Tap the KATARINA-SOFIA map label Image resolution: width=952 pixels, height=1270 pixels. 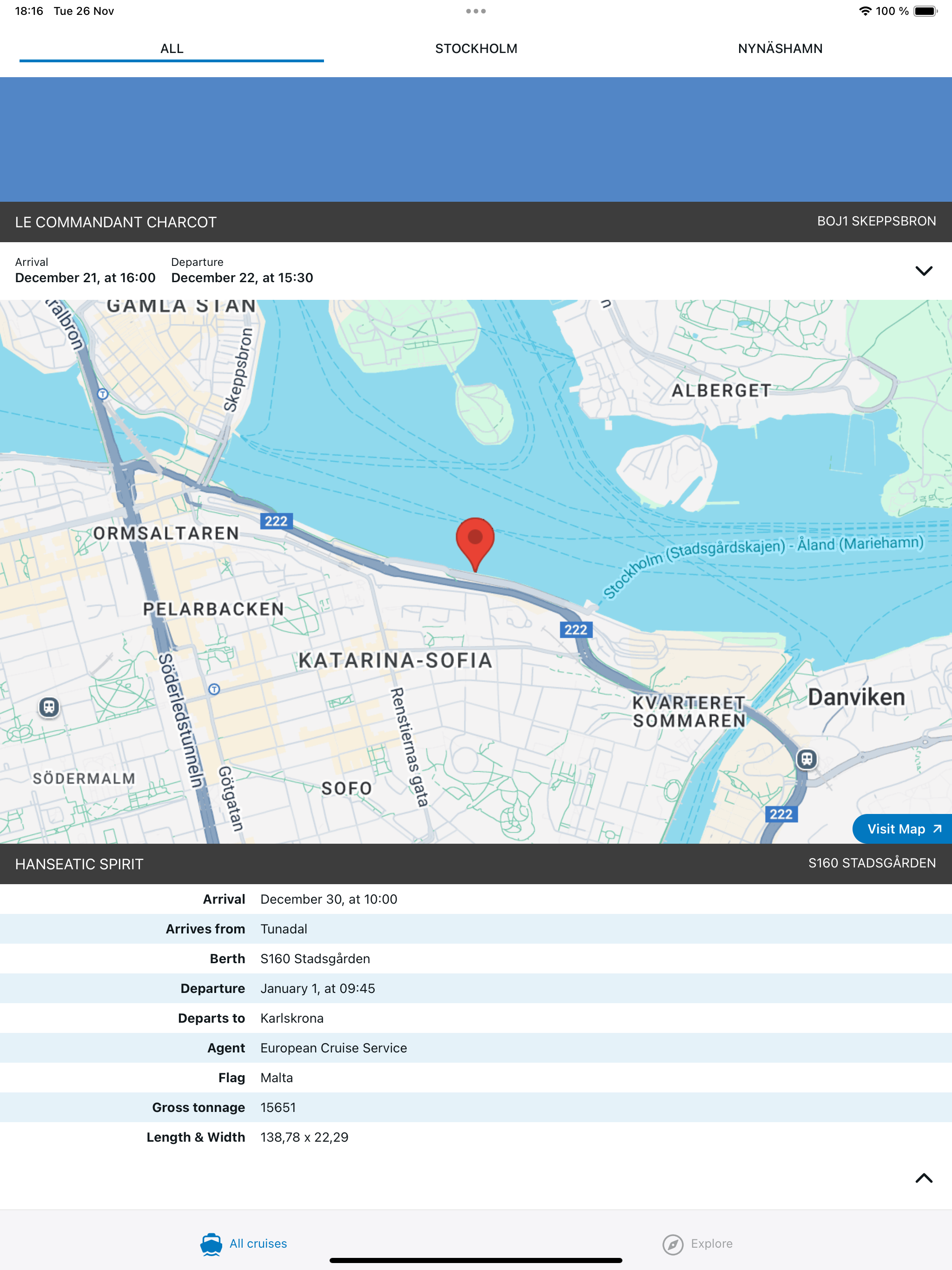(396, 660)
